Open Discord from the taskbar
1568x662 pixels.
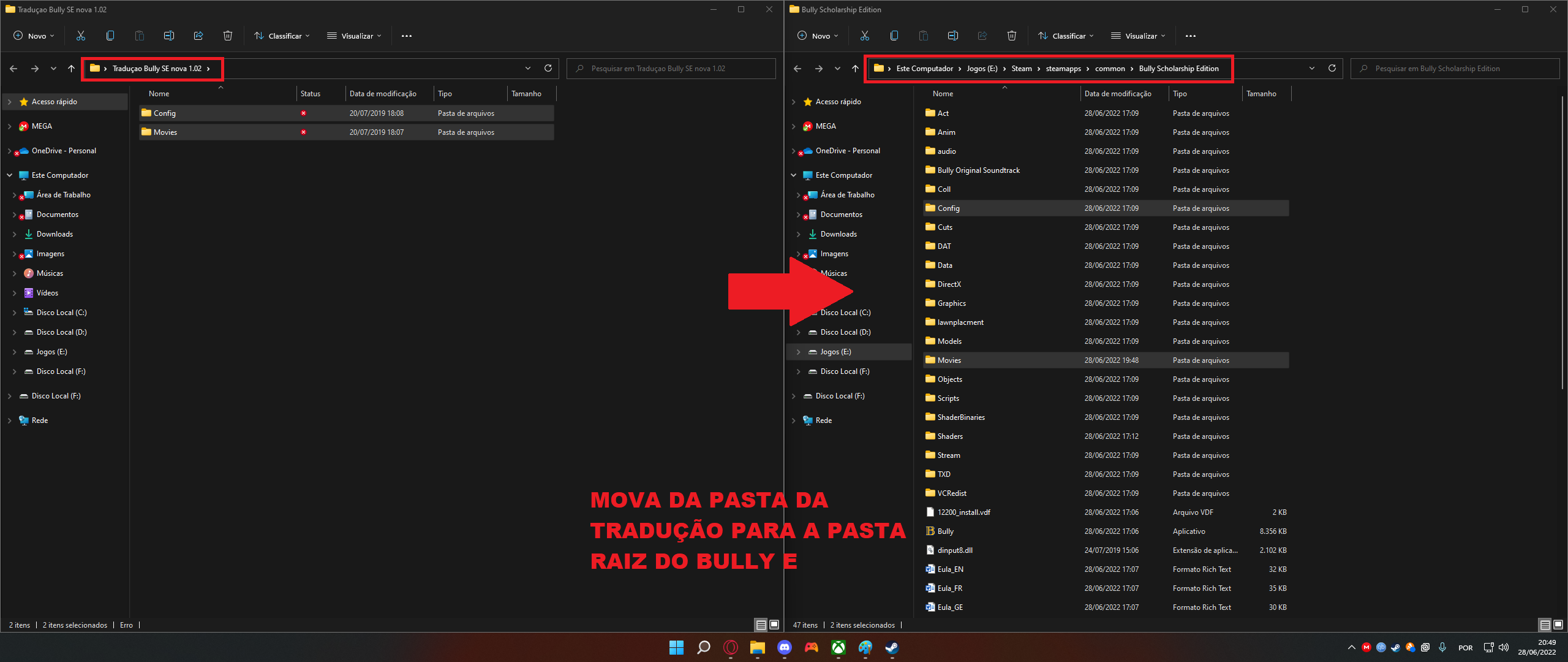(x=784, y=647)
